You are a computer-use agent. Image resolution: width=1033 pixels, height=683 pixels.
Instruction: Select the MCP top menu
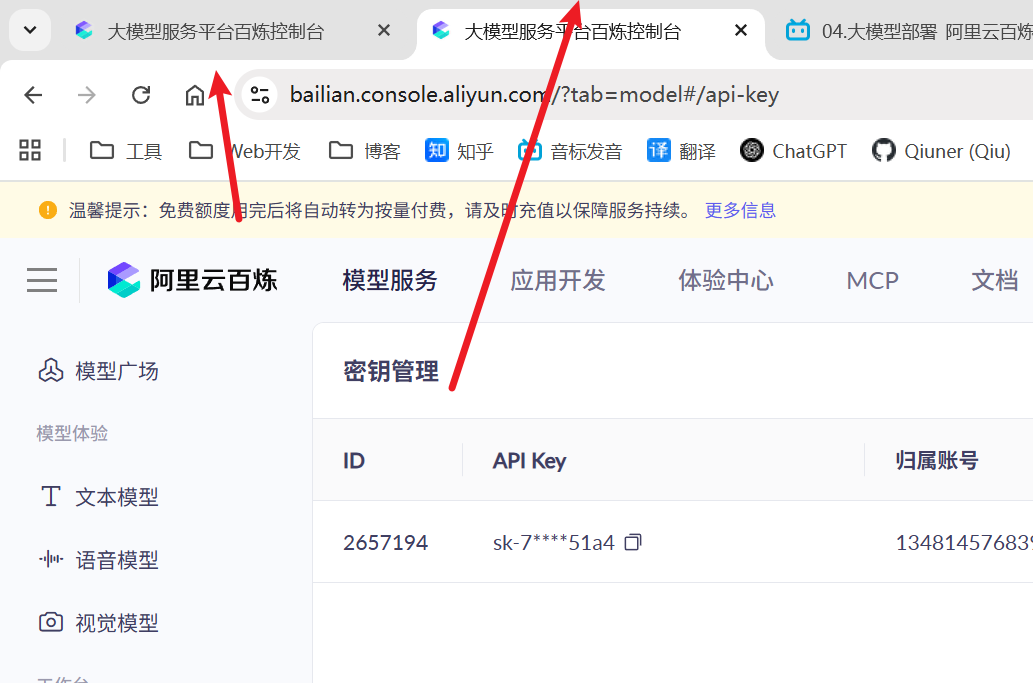(872, 281)
